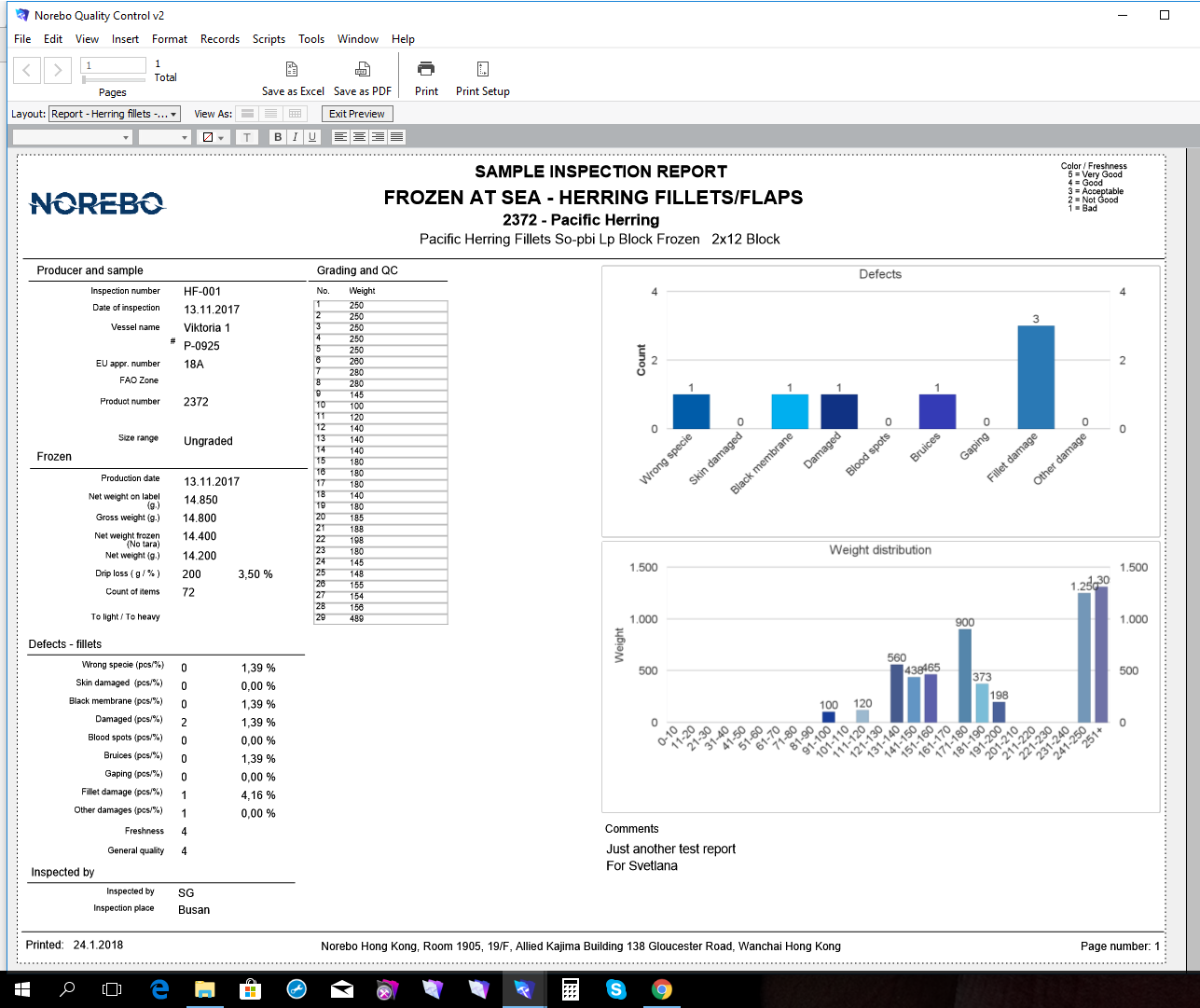The height and width of the screenshot is (1008, 1200).
Task: Click the Exit Preview button
Action: coord(357,114)
